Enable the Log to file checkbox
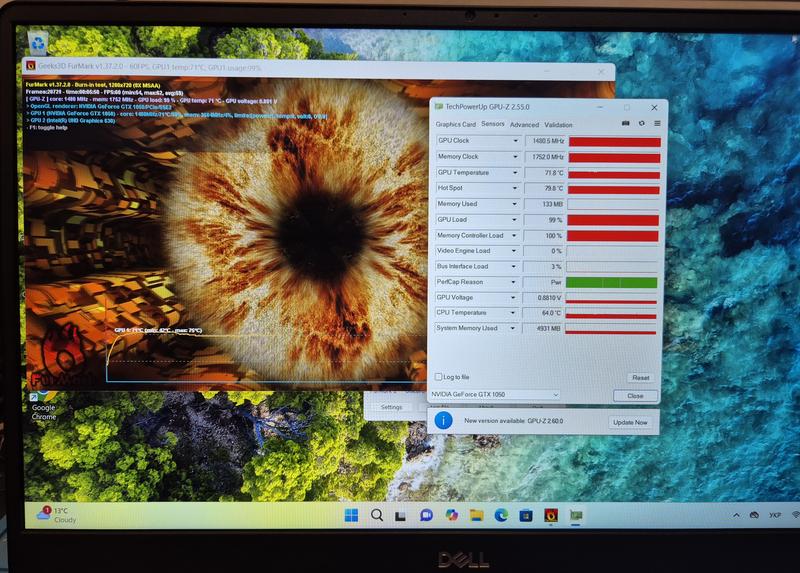This screenshot has width=800, height=573. (440, 377)
